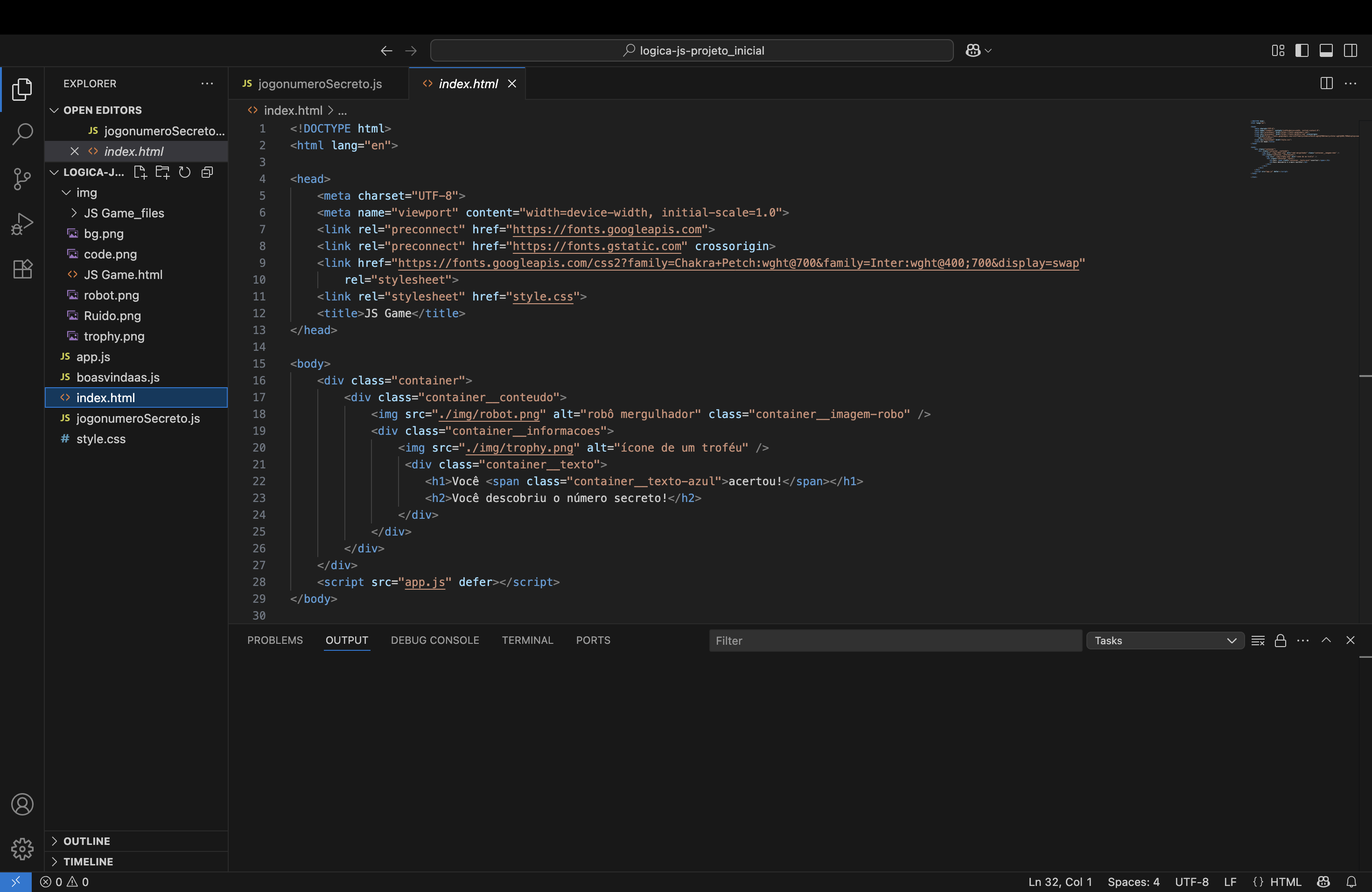Open trophy.png in the img folder

click(x=136, y=336)
